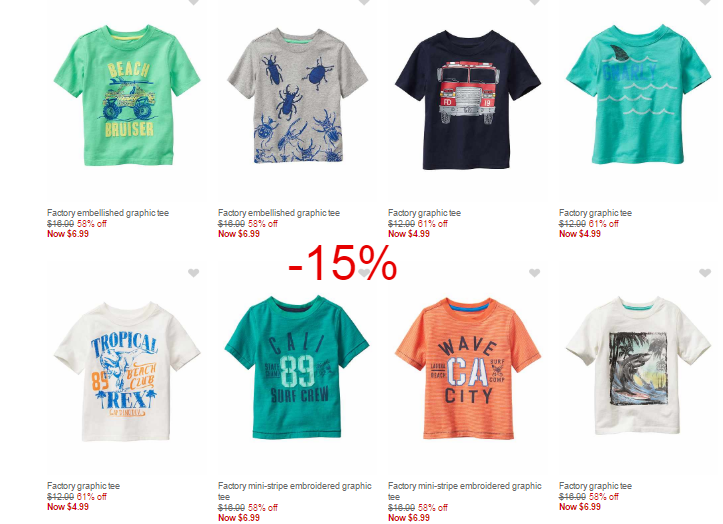This screenshot has height=524, width=723.
Task: Select the teal Cali 89 Surf Crew tee
Action: 297,367
